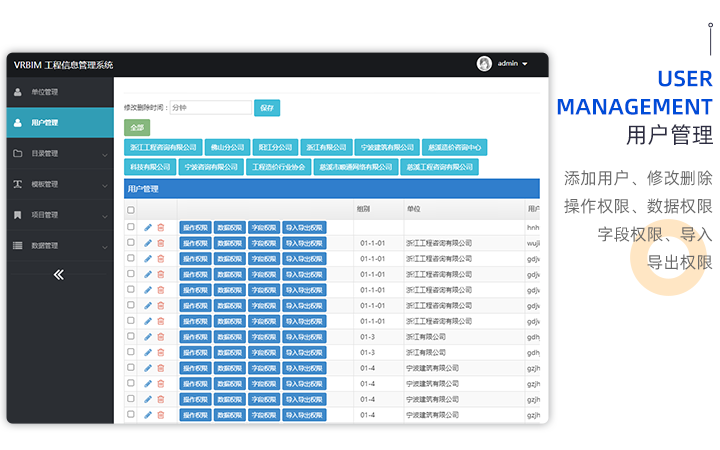Click the 单位管理 person icon in sidebar
The height and width of the screenshot is (450, 720).
(18, 92)
